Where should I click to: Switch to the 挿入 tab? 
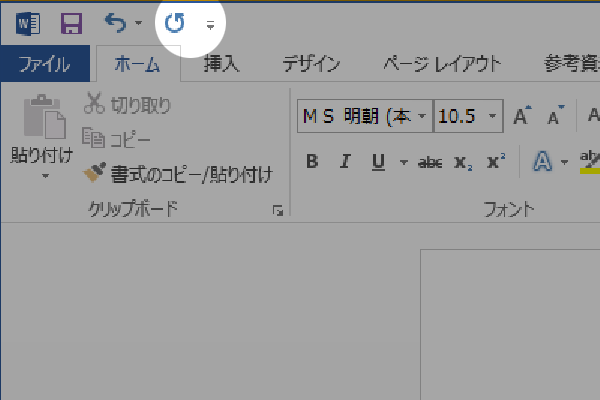pyautogui.click(x=221, y=64)
